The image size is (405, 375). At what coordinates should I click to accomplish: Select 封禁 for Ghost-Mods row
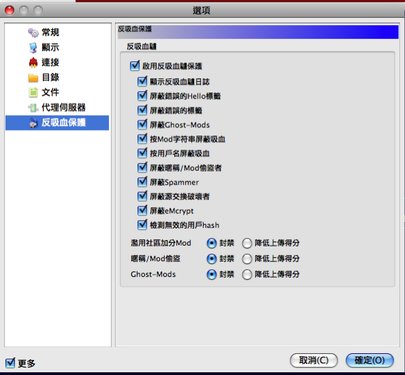212,274
